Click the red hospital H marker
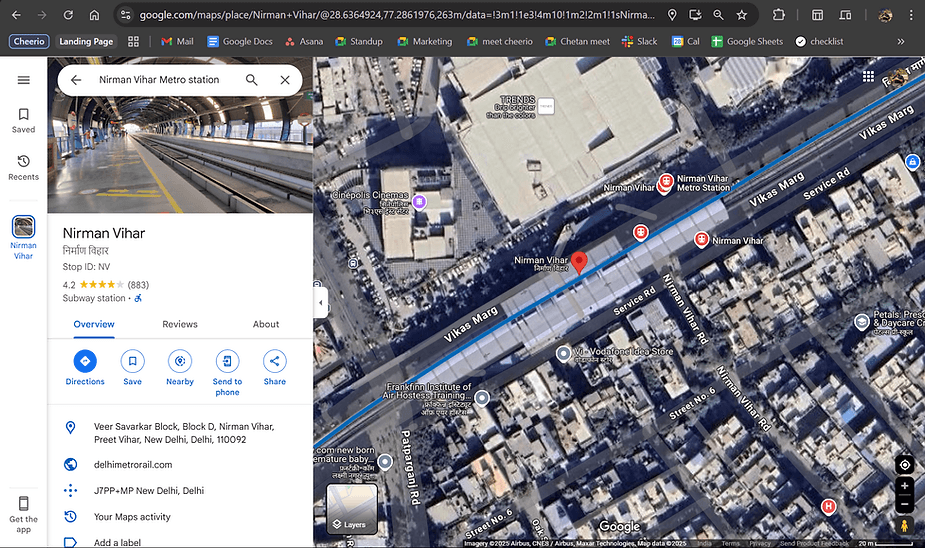Screen dimensions: 925x548 coord(829,507)
